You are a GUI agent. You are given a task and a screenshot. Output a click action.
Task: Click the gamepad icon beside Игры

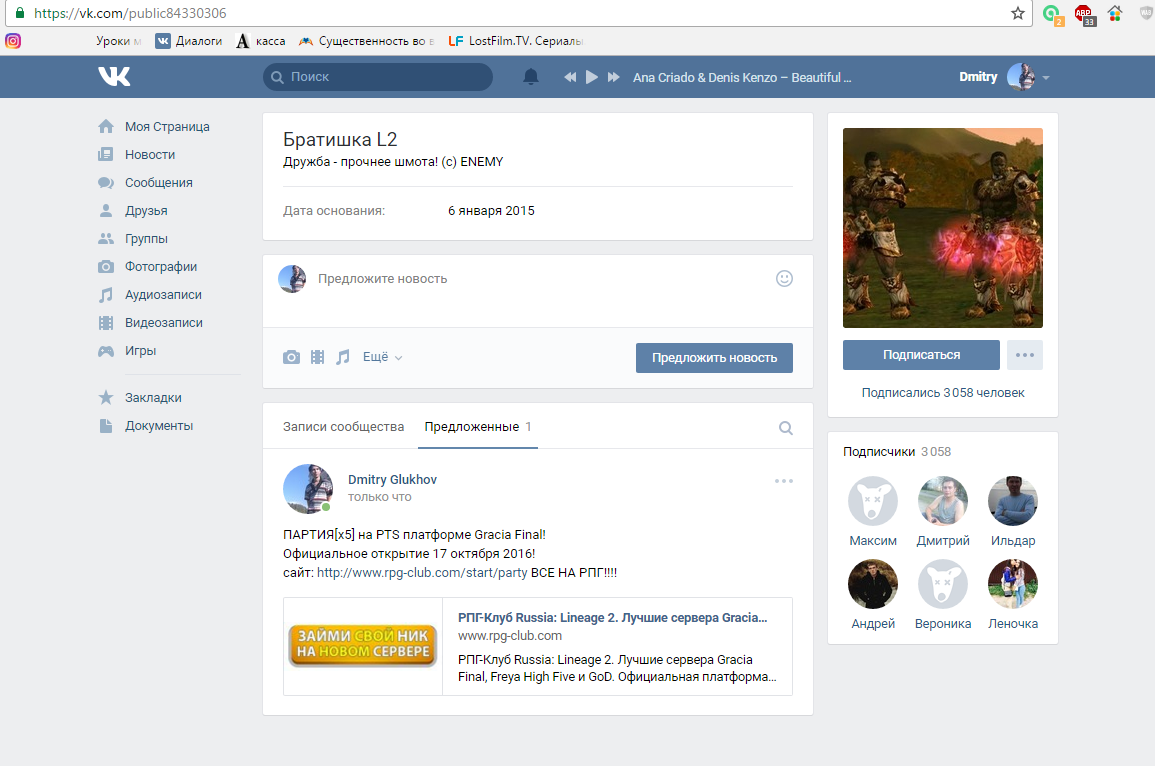(106, 351)
